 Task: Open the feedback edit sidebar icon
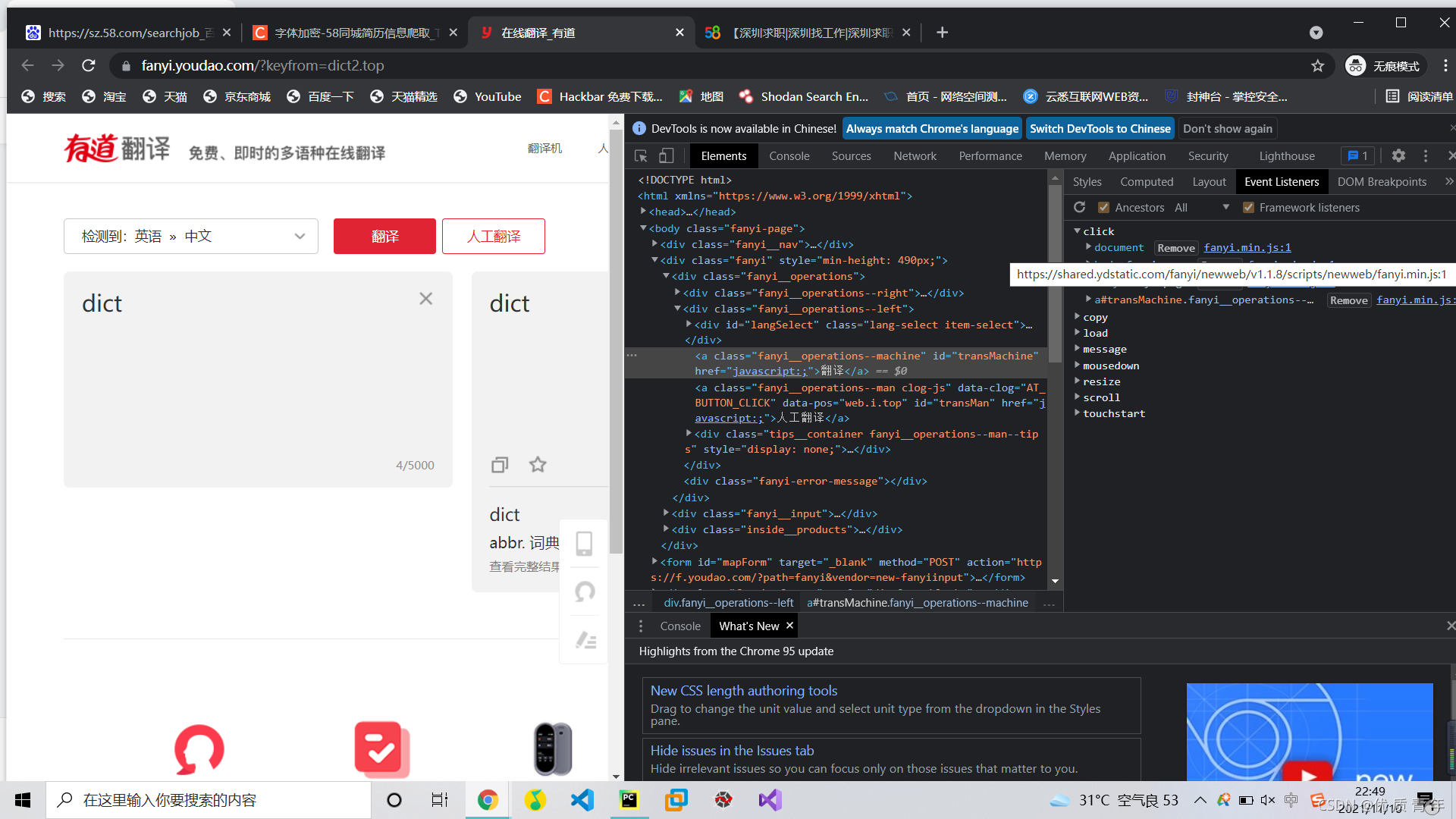pyautogui.click(x=585, y=640)
